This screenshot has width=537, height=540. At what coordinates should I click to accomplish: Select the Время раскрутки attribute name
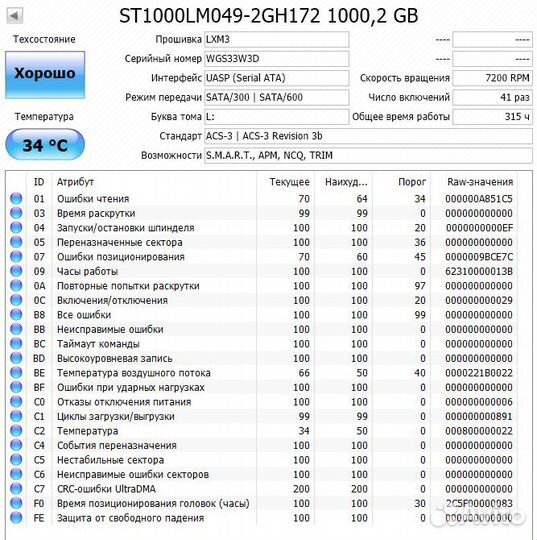tap(96, 213)
